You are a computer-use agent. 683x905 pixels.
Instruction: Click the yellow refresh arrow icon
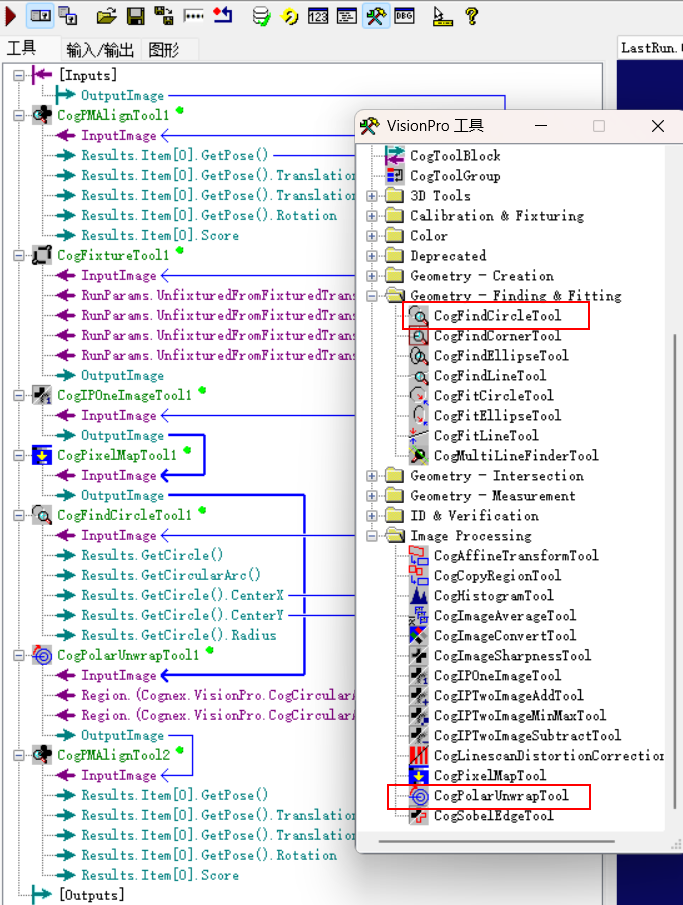click(289, 16)
